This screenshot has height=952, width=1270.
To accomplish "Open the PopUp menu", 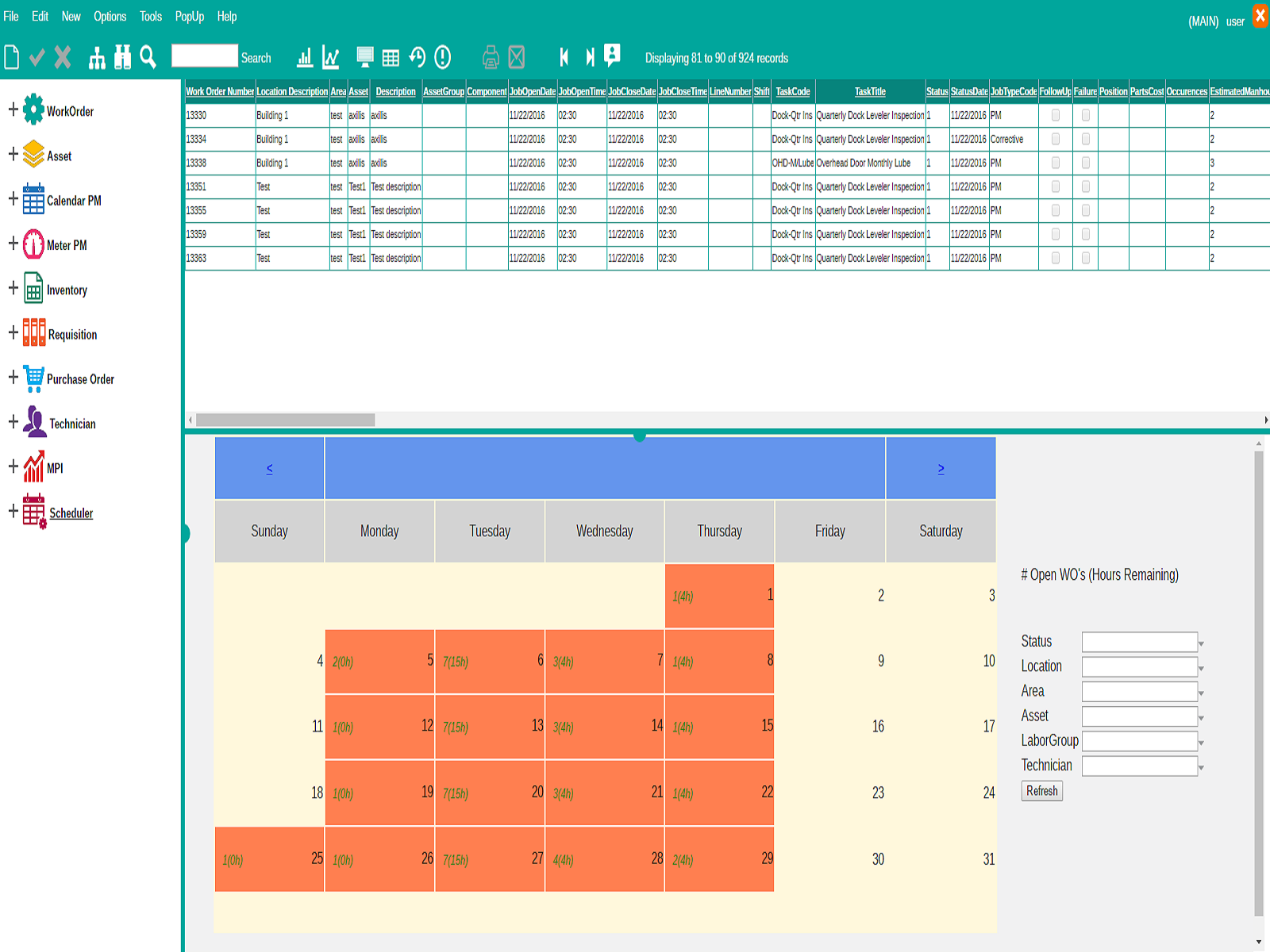I will point(190,16).
